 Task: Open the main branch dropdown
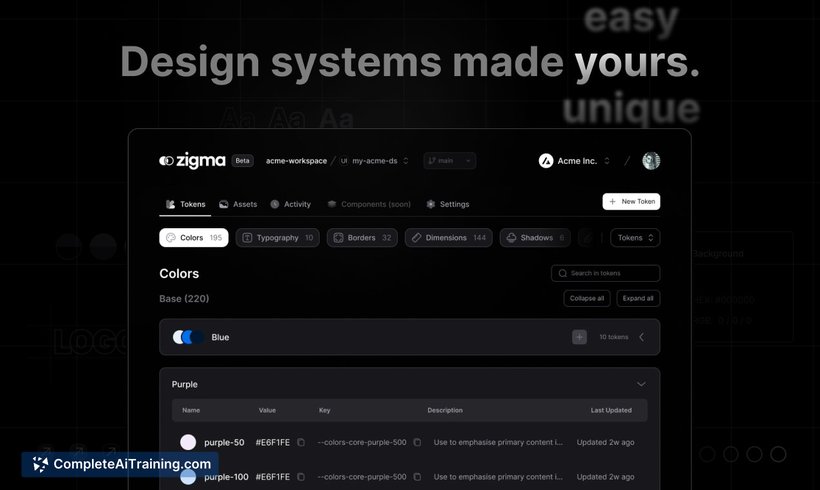click(449, 161)
